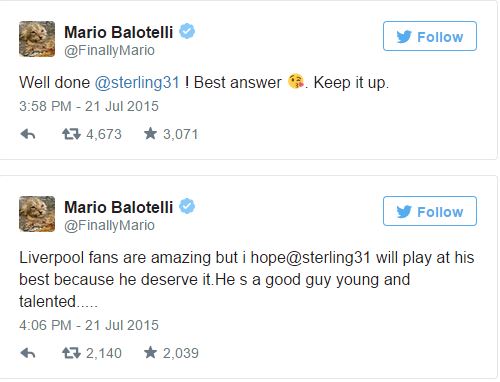Click profile avatar on first tweet
Viewport: 500px width, 382px height.
37,39
